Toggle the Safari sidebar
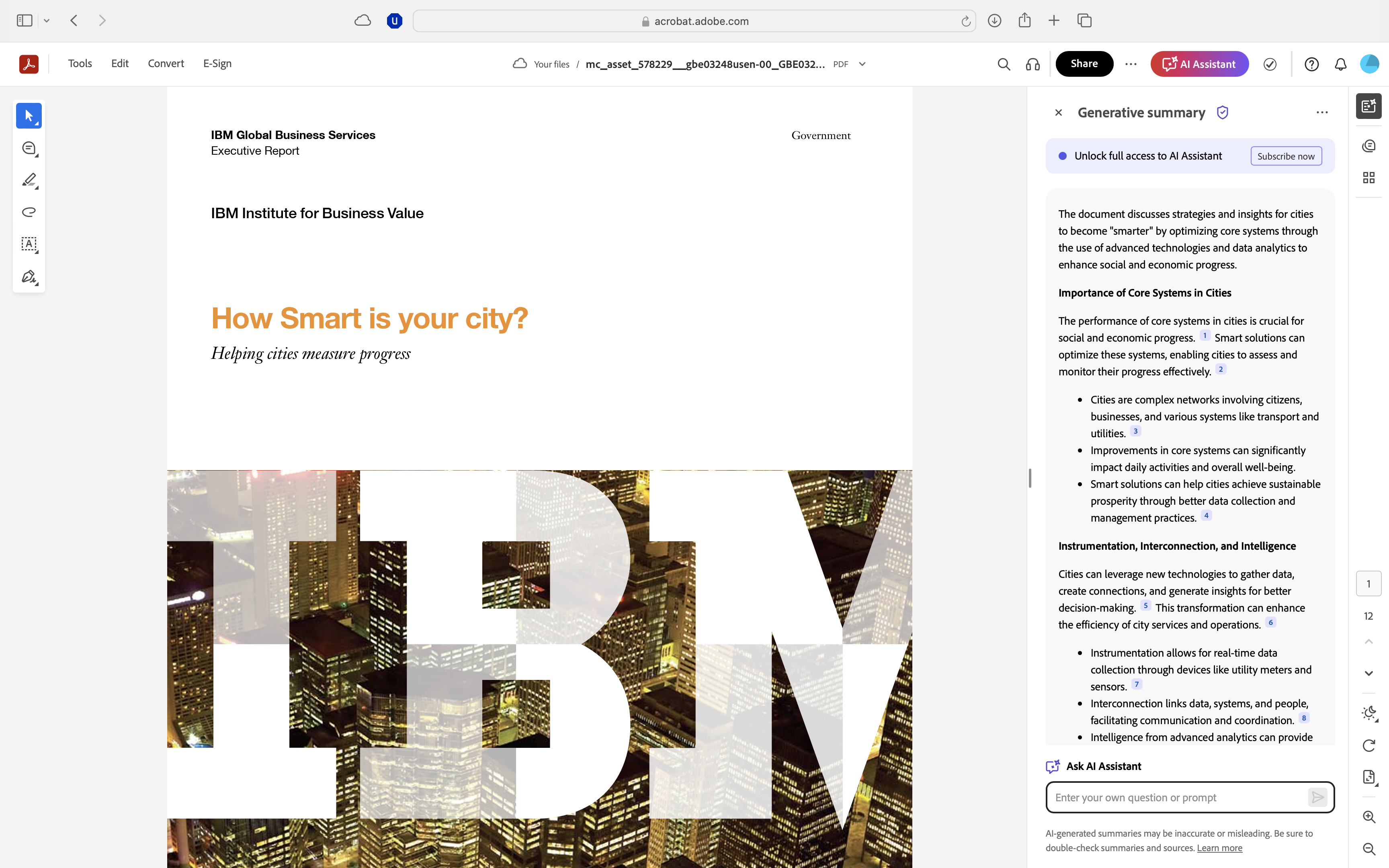This screenshot has height=868, width=1389. coord(24,20)
